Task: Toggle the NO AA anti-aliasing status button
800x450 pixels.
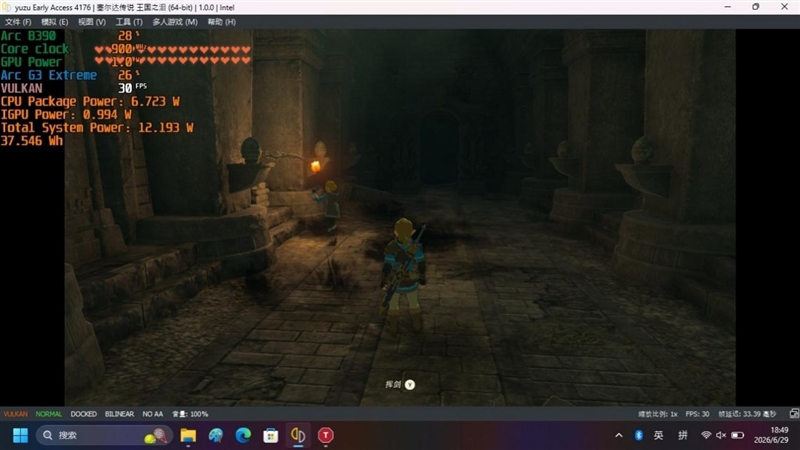Action: tap(153, 414)
